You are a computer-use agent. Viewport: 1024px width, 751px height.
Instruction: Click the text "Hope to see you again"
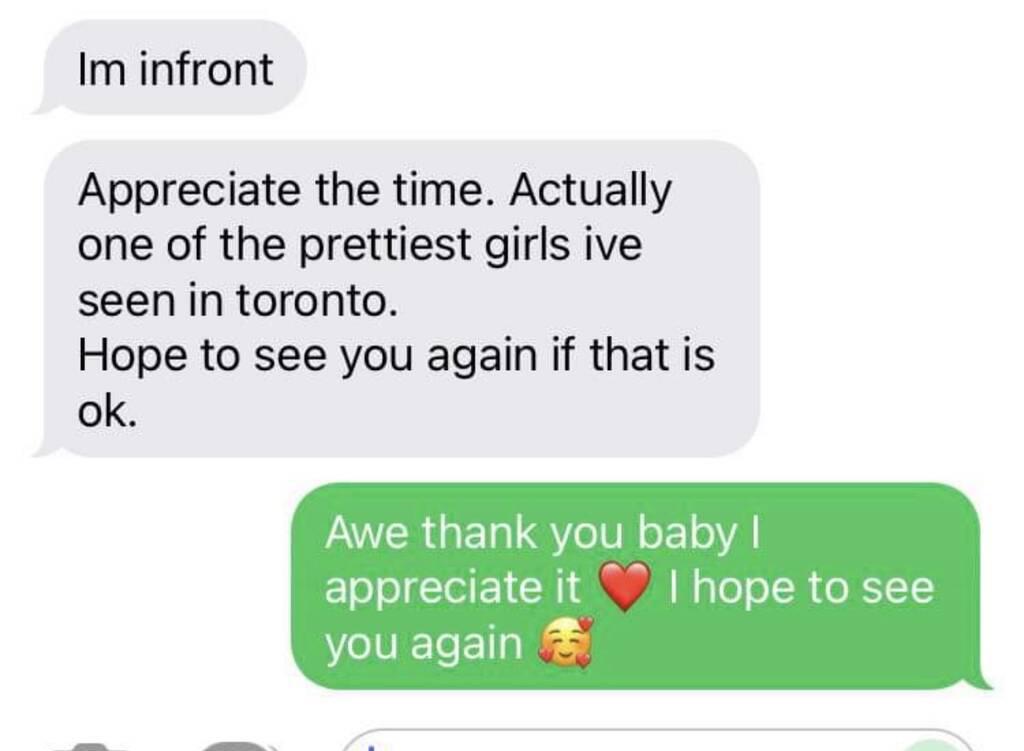click(307, 357)
